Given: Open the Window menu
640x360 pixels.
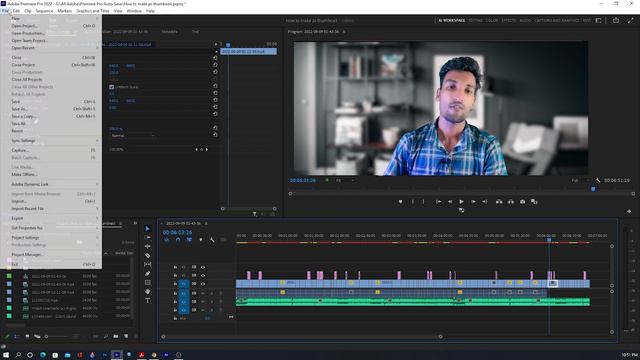Looking at the screenshot, I should [x=134, y=11].
